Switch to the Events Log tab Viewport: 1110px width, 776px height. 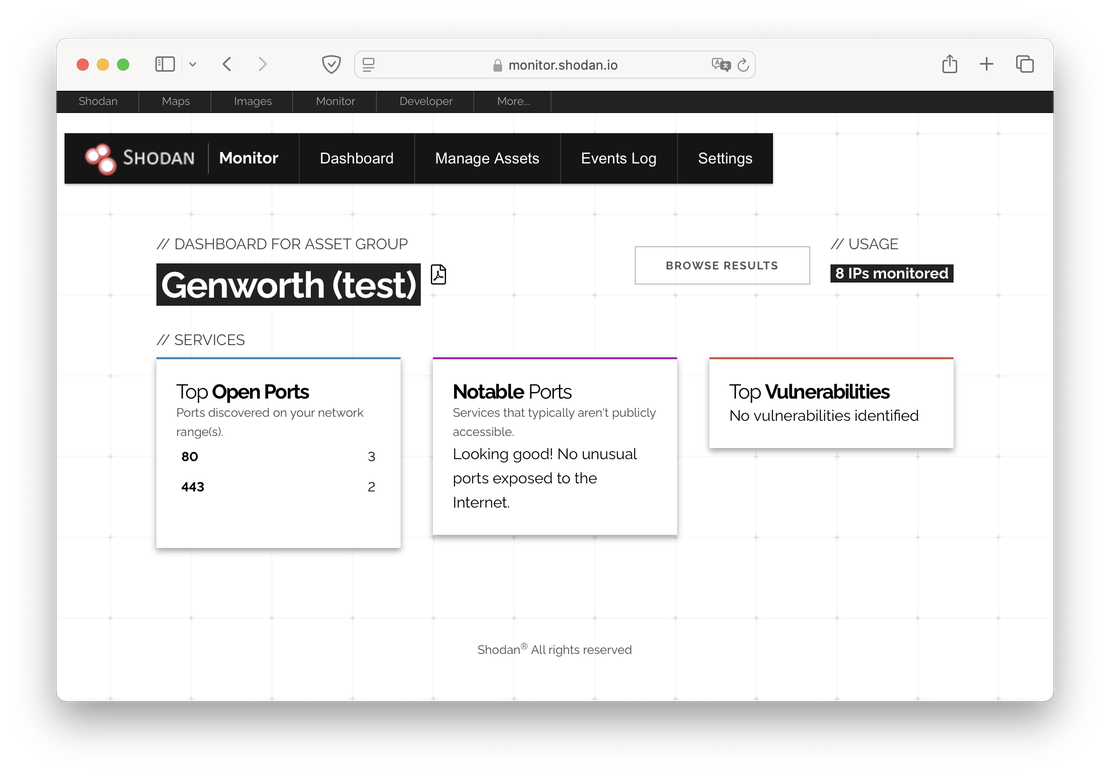tap(618, 158)
